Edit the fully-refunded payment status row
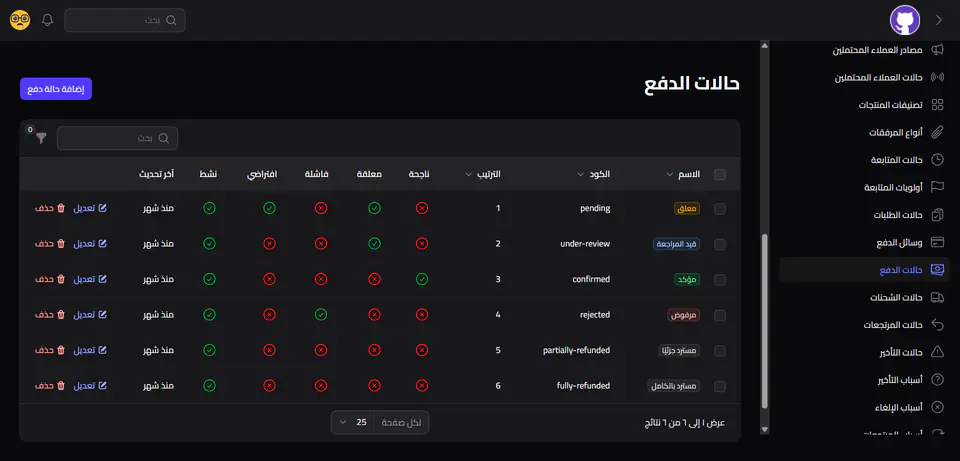960x461 pixels. click(x=90, y=386)
